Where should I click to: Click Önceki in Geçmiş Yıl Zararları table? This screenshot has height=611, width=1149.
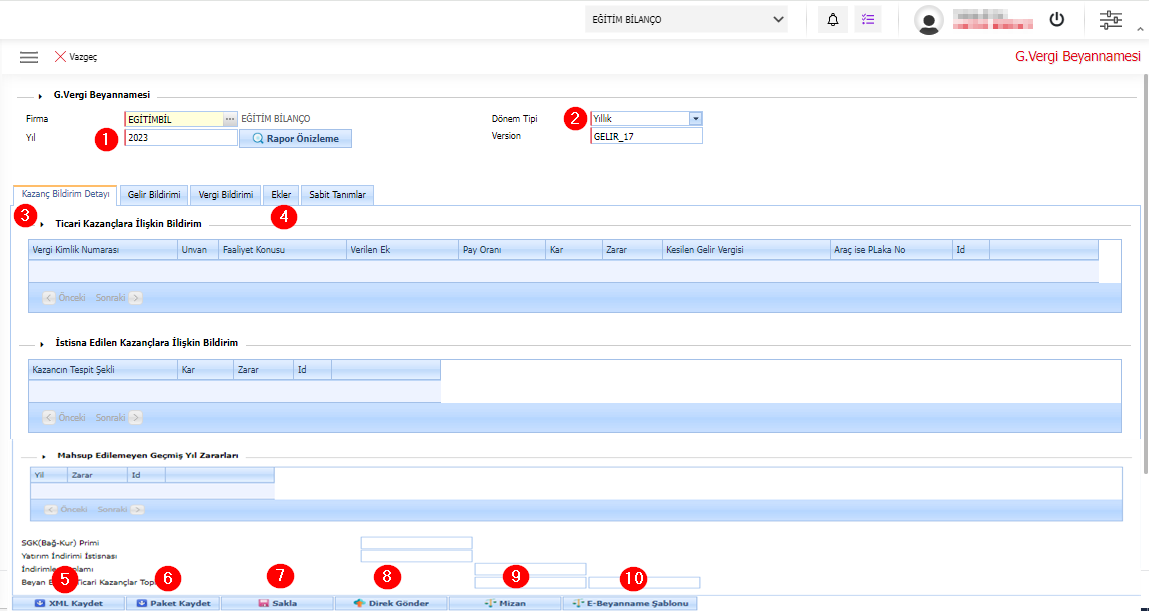(67, 509)
